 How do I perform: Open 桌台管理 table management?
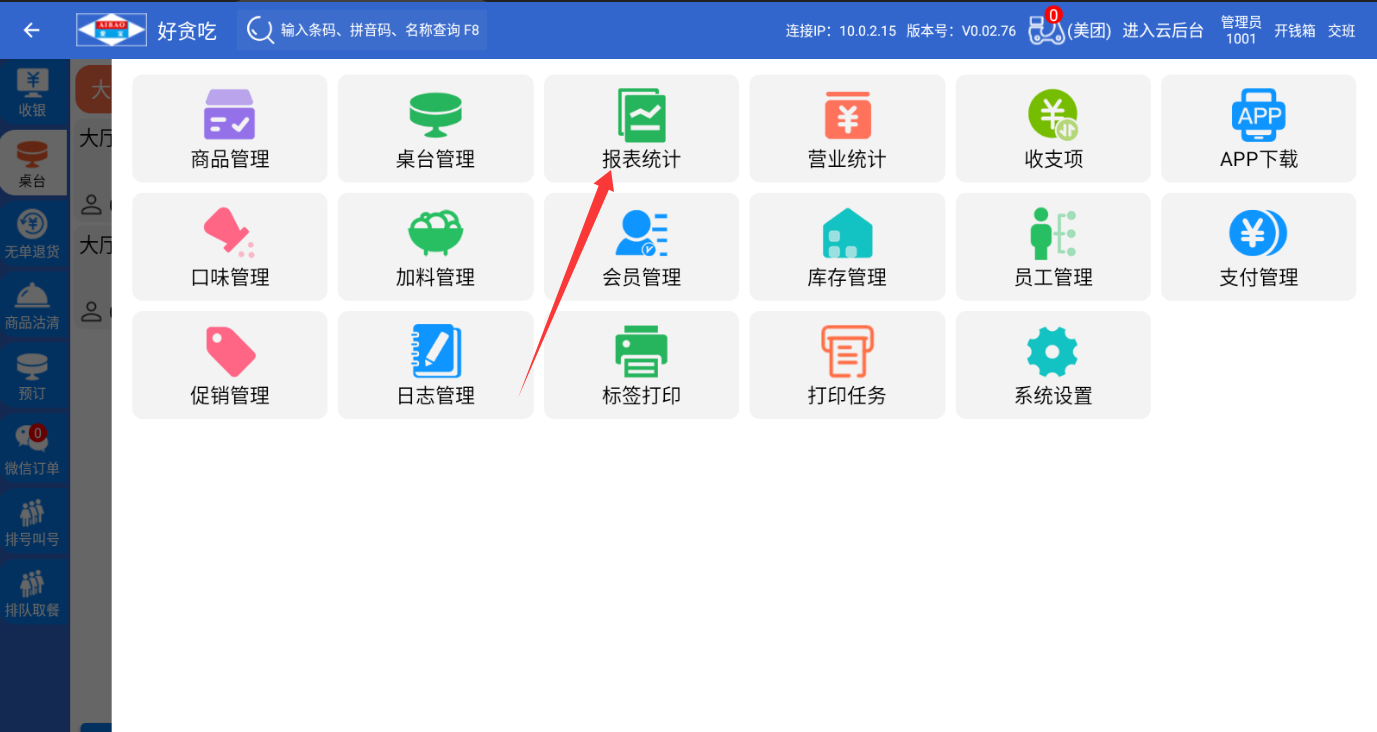(435, 116)
